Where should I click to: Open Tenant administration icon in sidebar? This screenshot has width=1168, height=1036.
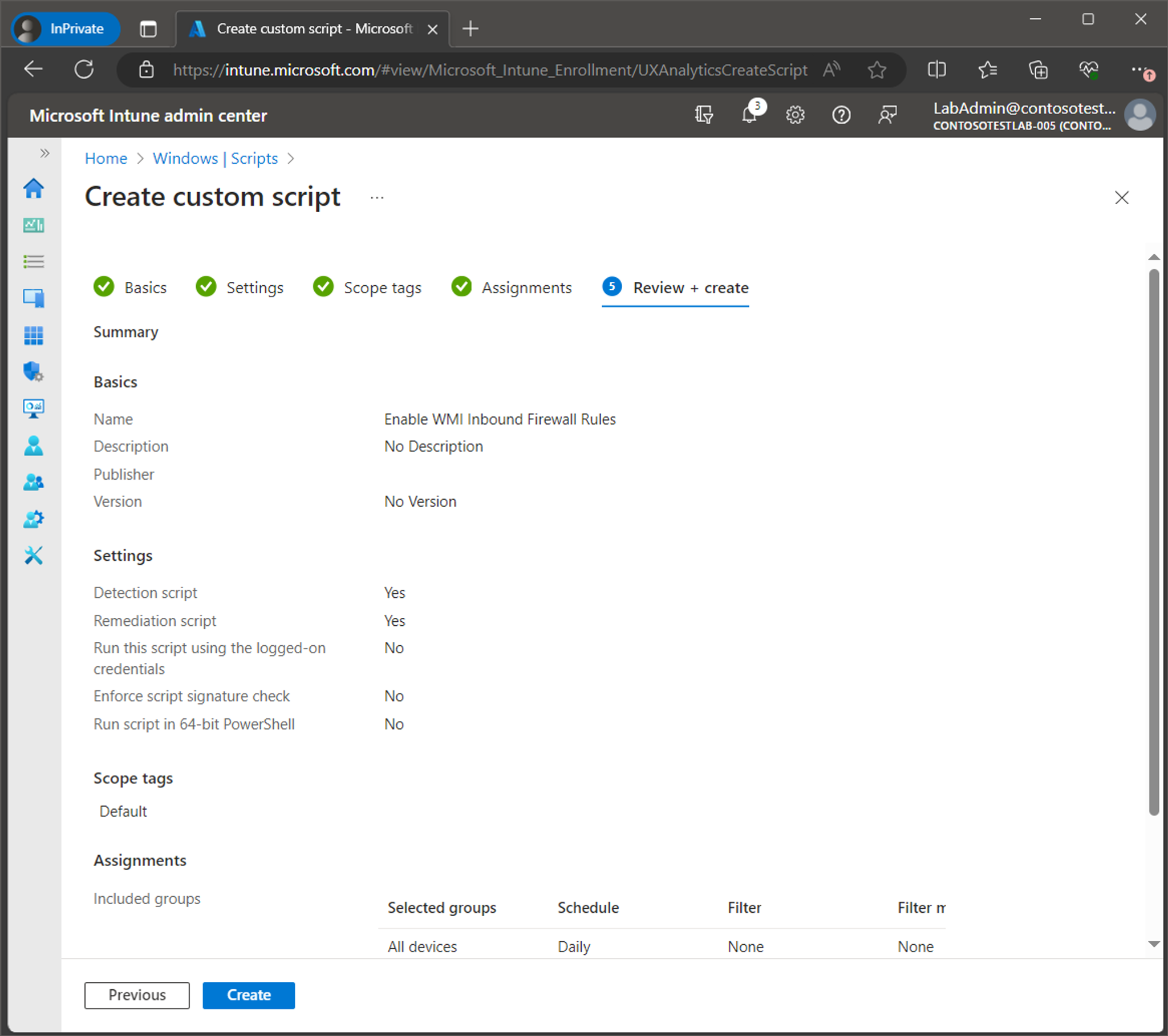tap(34, 519)
